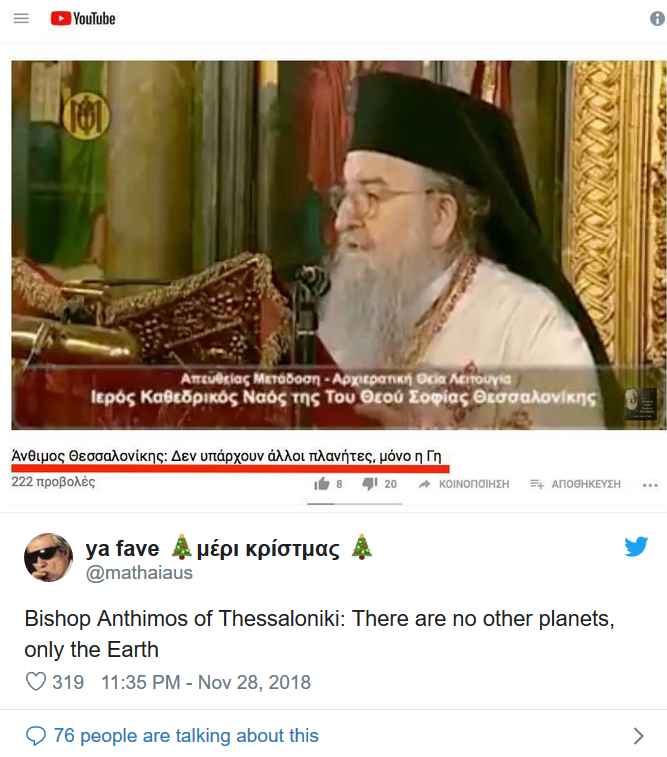Open the three-dot more options menu
The width and height of the screenshot is (667, 757).
(x=650, y=485)
